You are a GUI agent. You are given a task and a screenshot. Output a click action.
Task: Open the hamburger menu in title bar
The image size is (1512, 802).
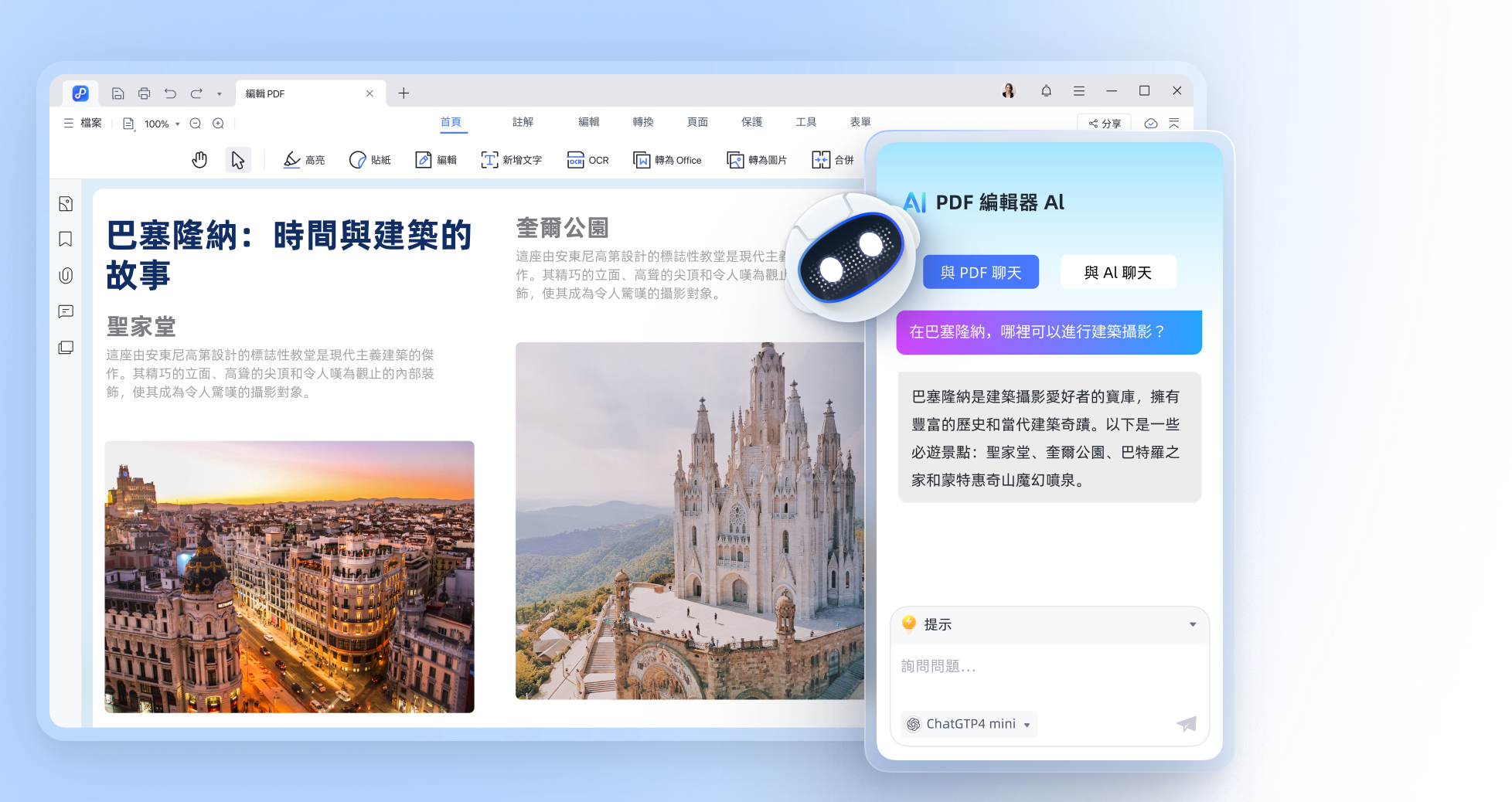pos(1079,91)
